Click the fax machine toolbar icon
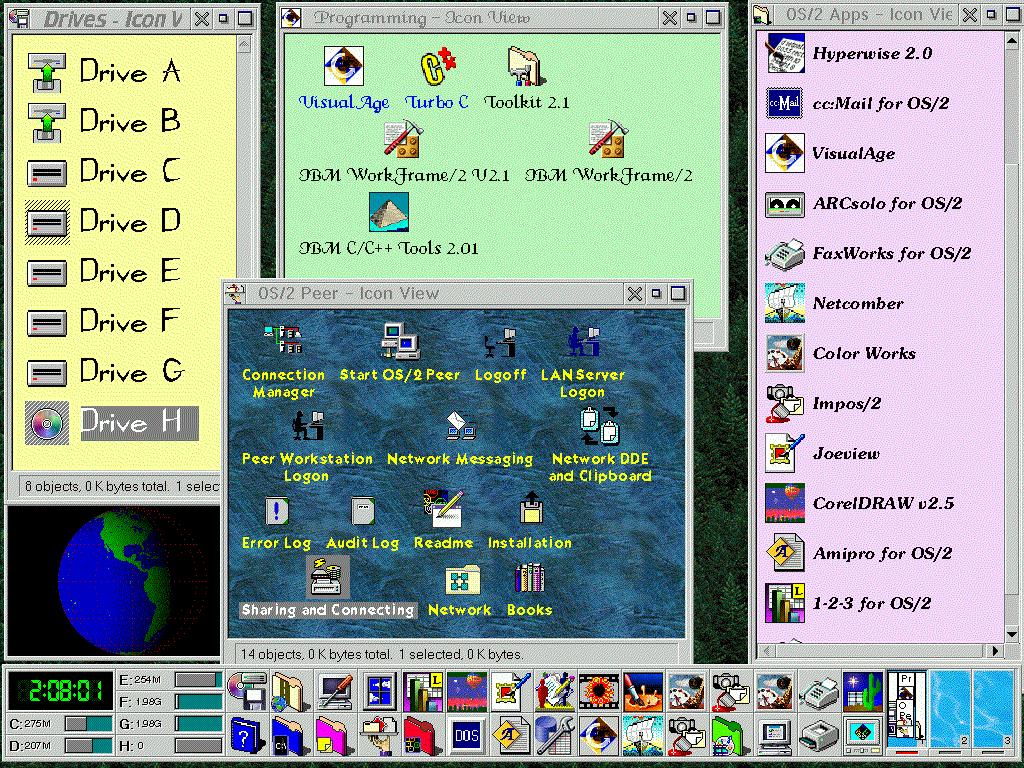This screenshot has height=768, width=1024. [819, 692]
